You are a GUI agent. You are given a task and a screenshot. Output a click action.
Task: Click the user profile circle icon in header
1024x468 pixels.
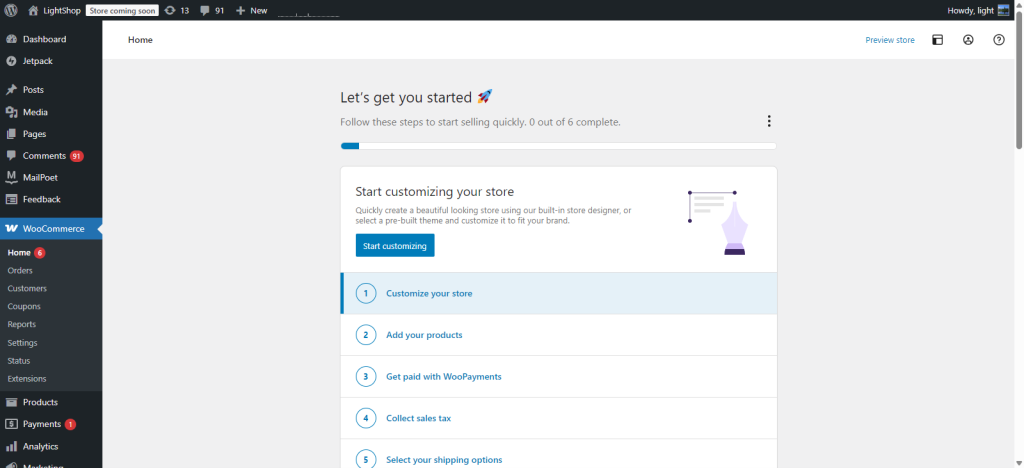[968, 40]
